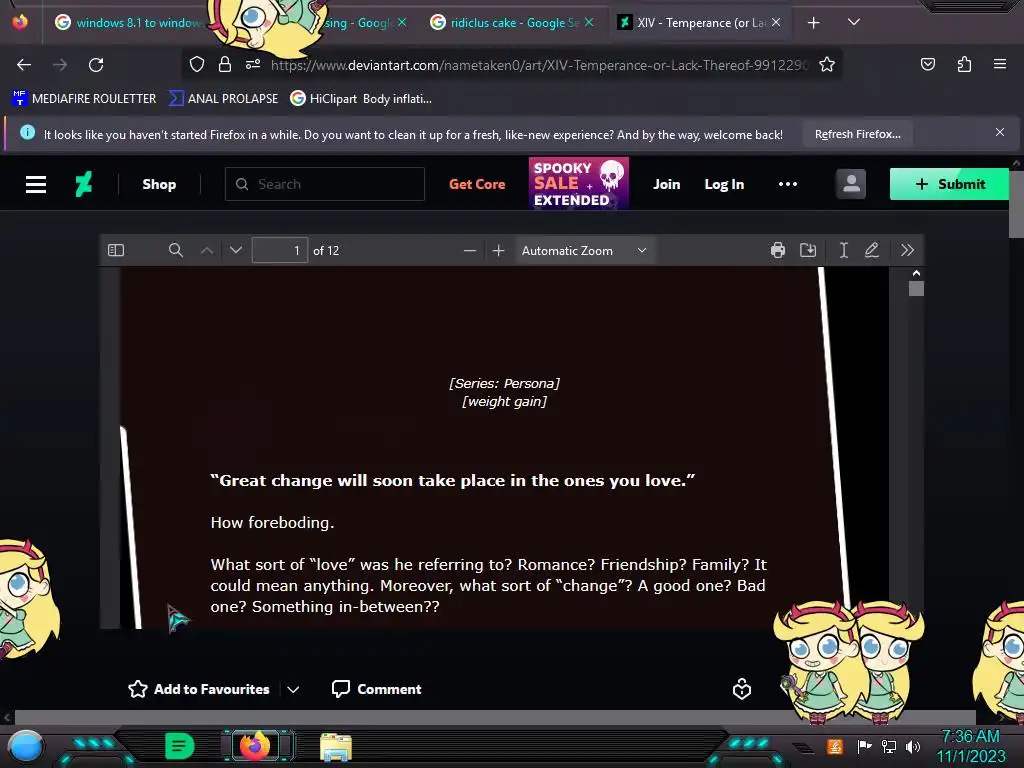Open a new browser tab
This screenshot has height=768, width=1024.
point(813,23)
